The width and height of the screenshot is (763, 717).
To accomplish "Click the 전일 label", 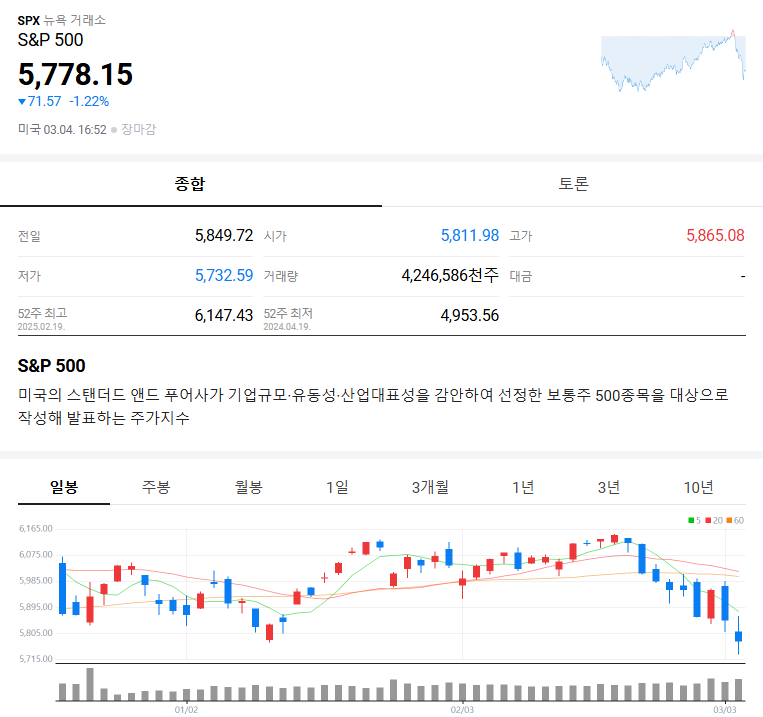I will point(29,236).
